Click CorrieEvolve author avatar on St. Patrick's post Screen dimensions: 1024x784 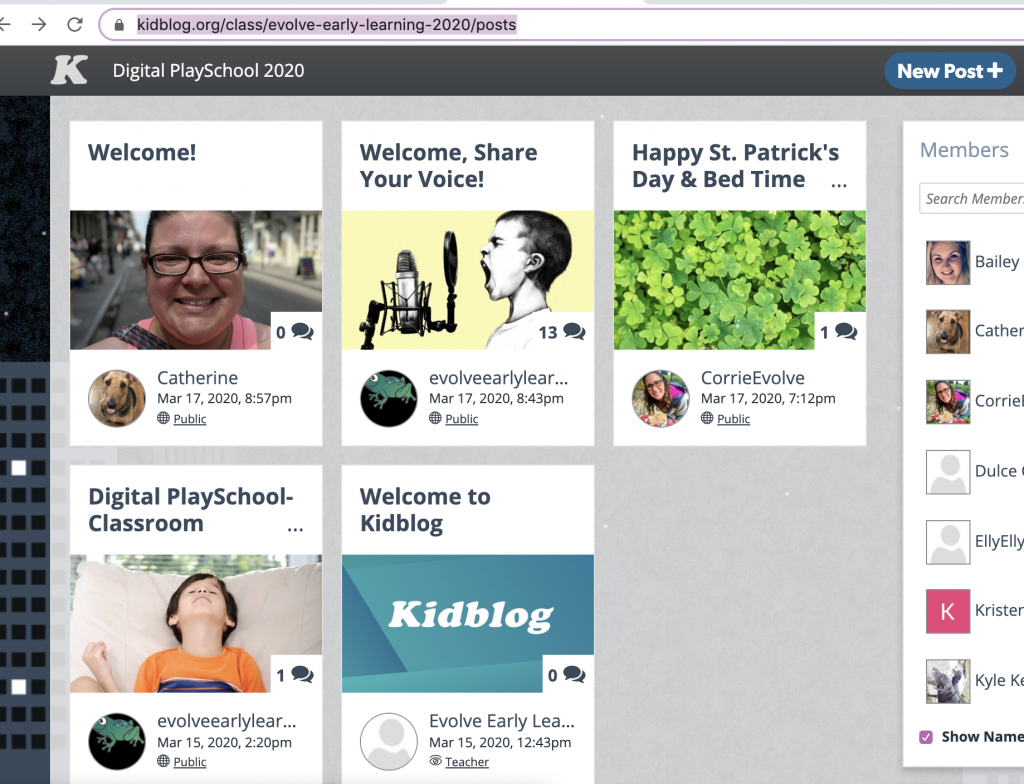click(x=661, y=398)
